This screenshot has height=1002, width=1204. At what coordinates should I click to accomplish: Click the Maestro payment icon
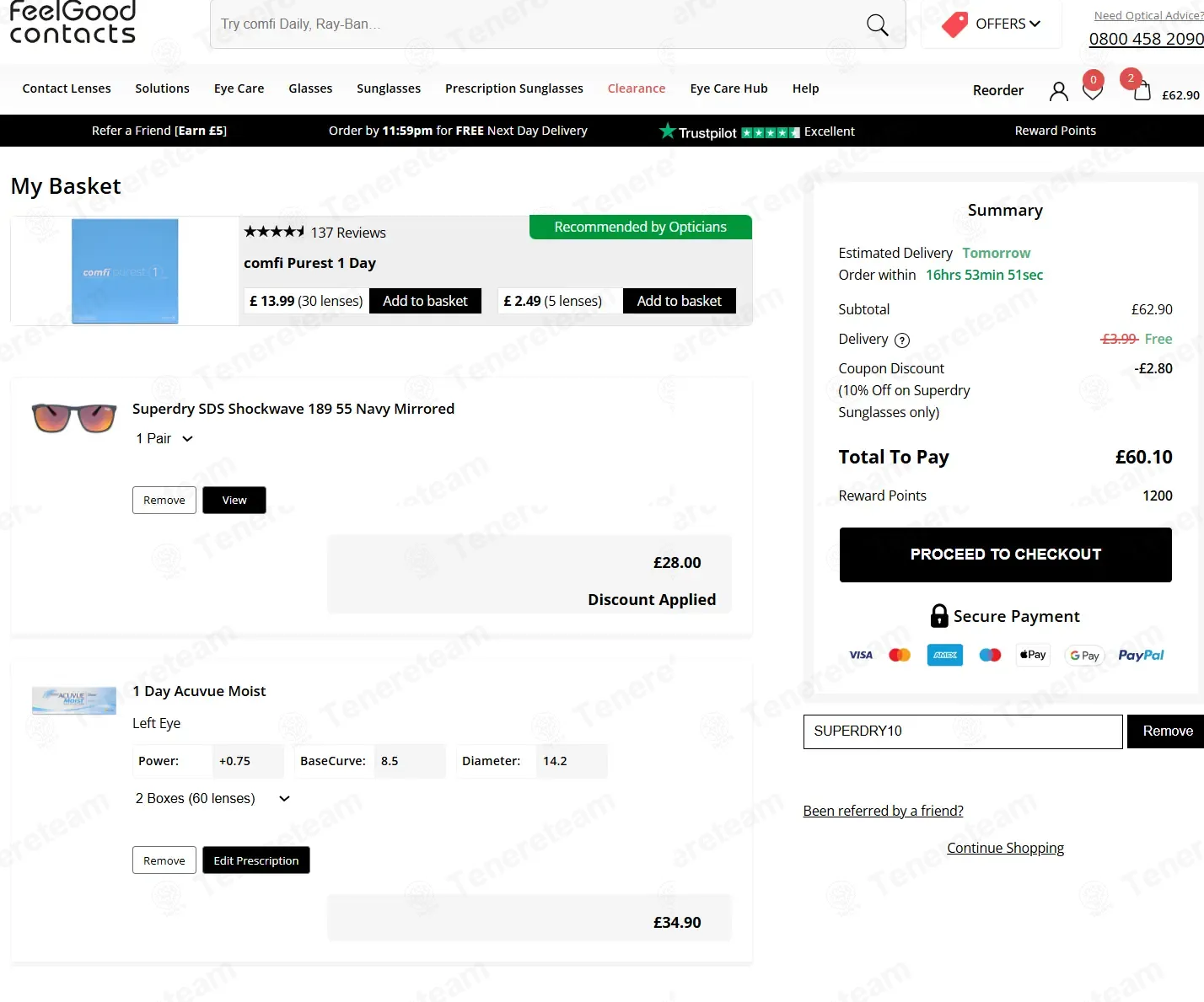pyautogui.click(x=990, y=655)
